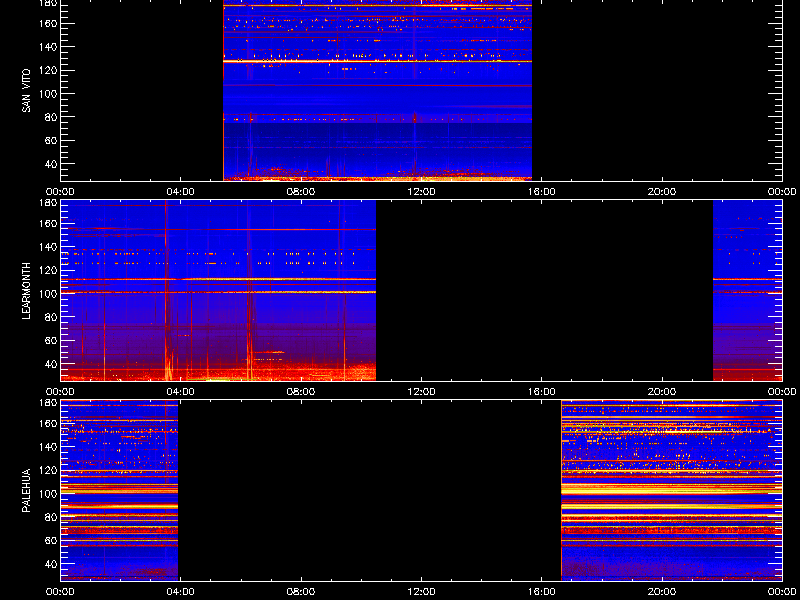
Task: Click the Learmonth morning spectrogram data block
Action: [218, 290]
